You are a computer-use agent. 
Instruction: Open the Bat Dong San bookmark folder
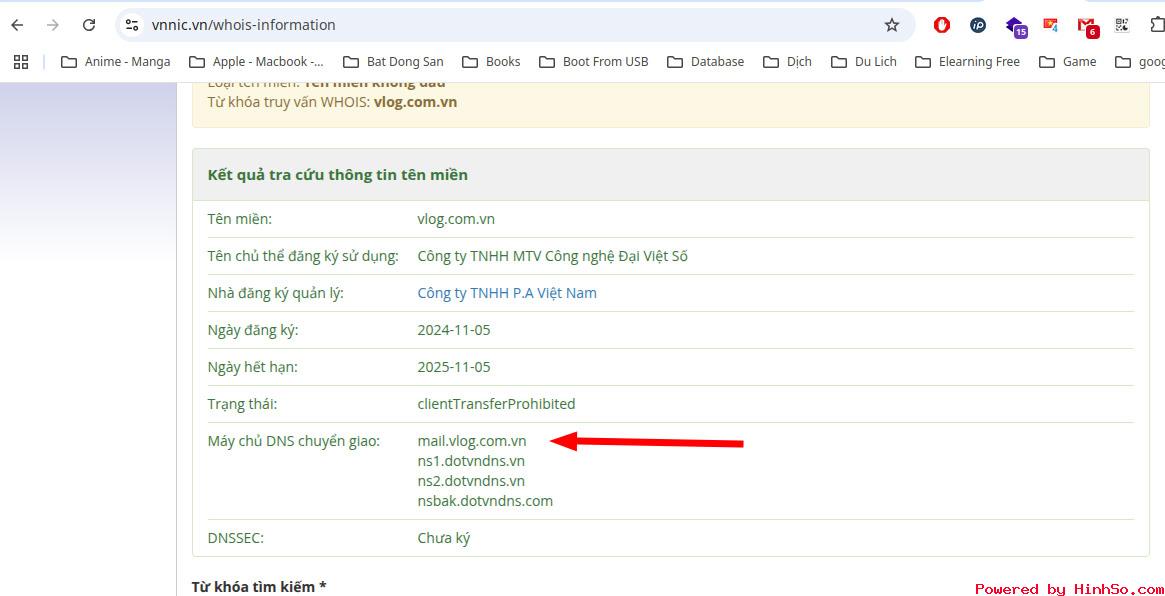point(394,62)
